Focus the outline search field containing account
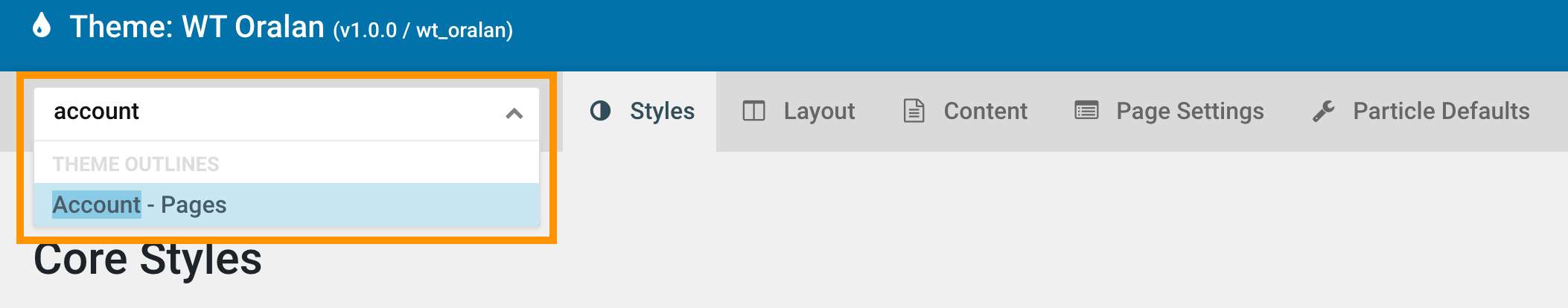The width and height of the screenshot is (1568, 308). [x=268, y=112]
